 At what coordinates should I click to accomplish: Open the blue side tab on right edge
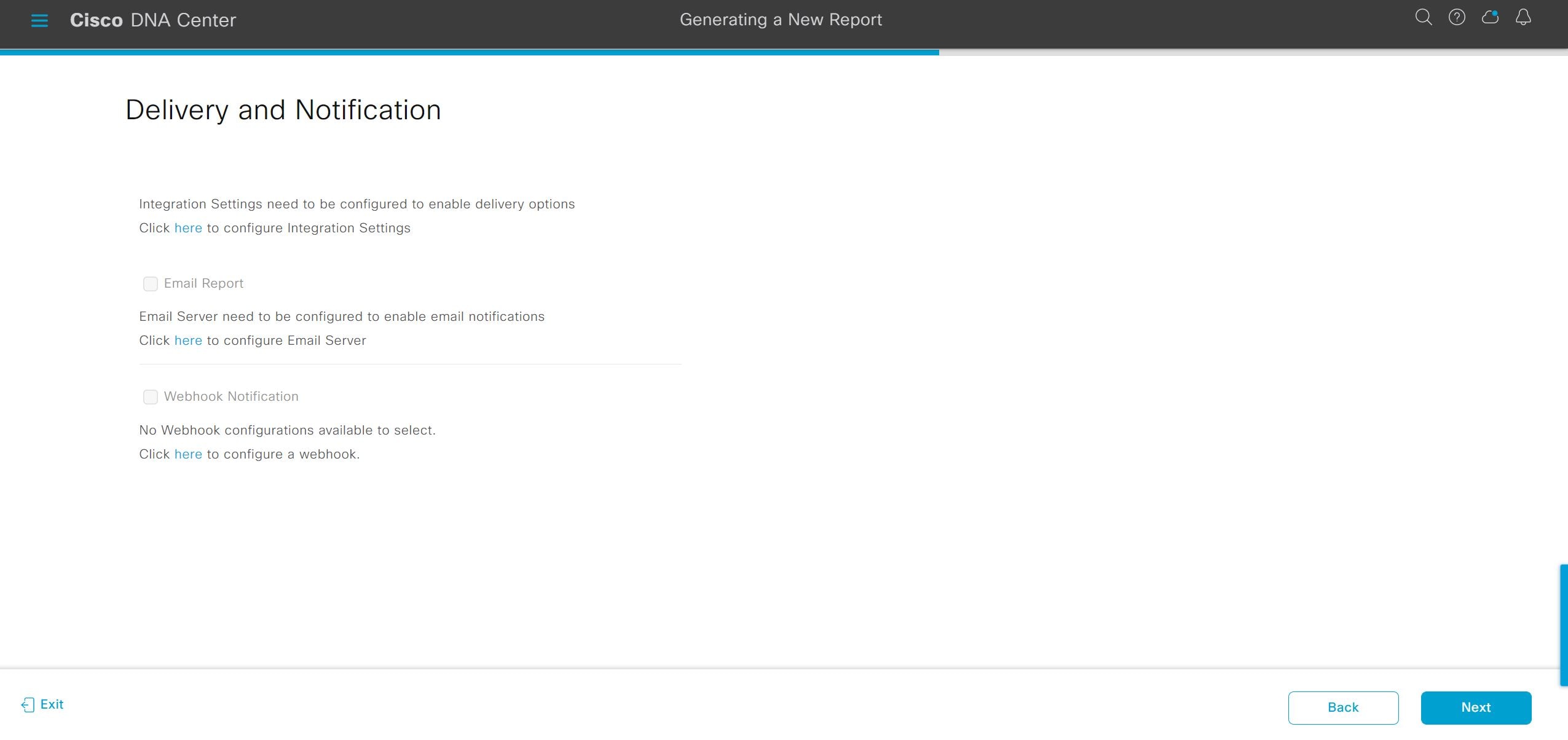pyautogui.click(x=1564, y=624)
